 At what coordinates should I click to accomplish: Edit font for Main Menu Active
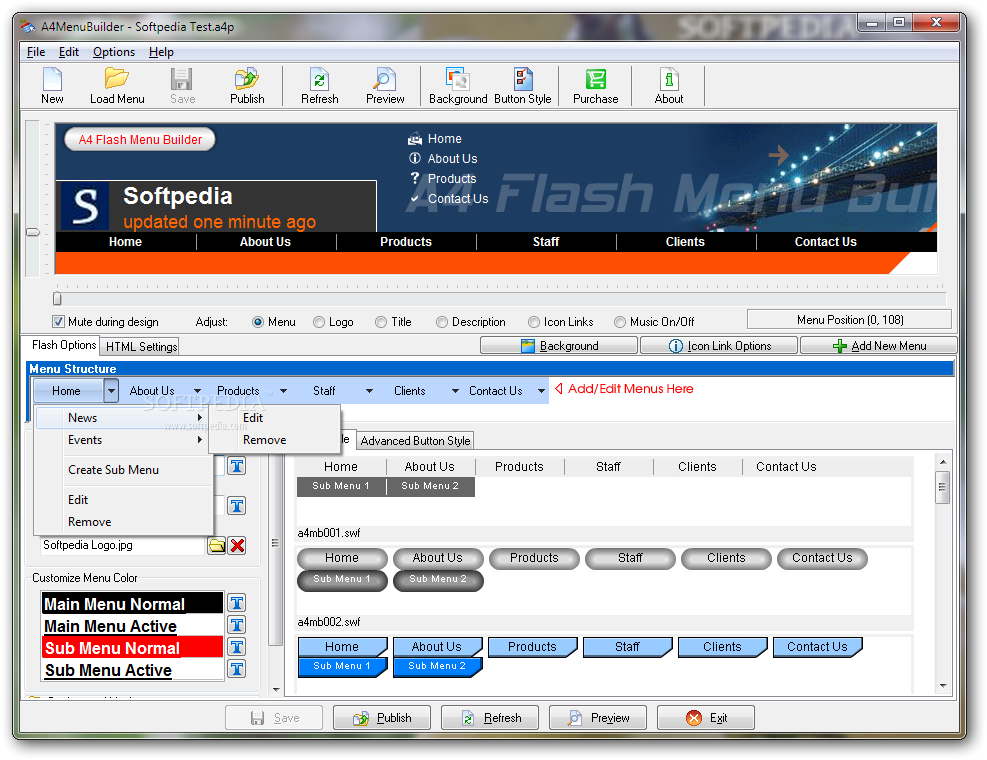coord(237,625)
